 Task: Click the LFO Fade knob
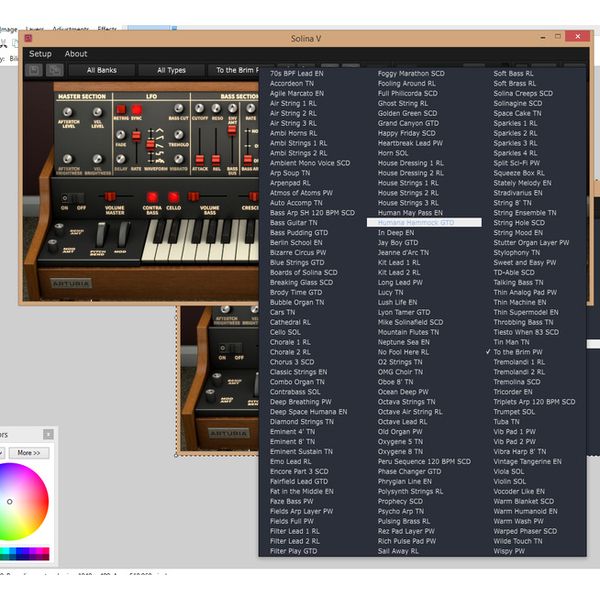[x=121, y=134]
